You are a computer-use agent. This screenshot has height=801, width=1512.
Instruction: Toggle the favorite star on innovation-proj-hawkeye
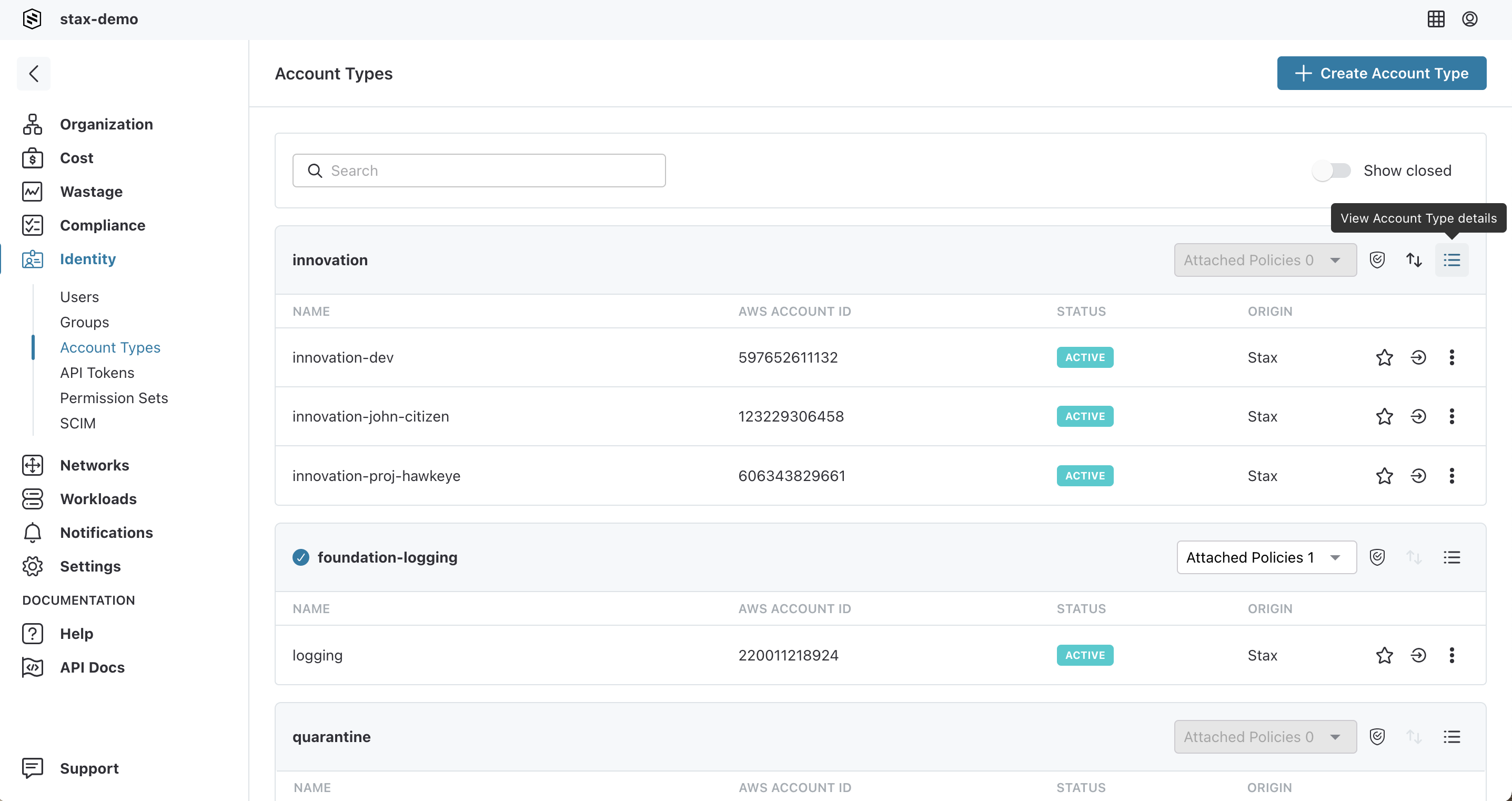[1384, 475]
